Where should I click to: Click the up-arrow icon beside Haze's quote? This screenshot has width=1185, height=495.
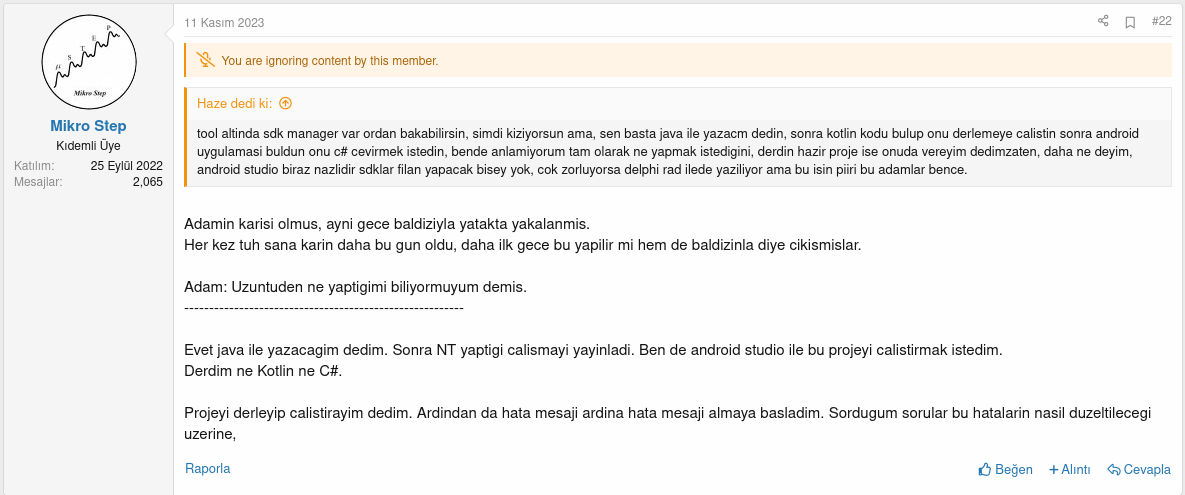[285, 103]
